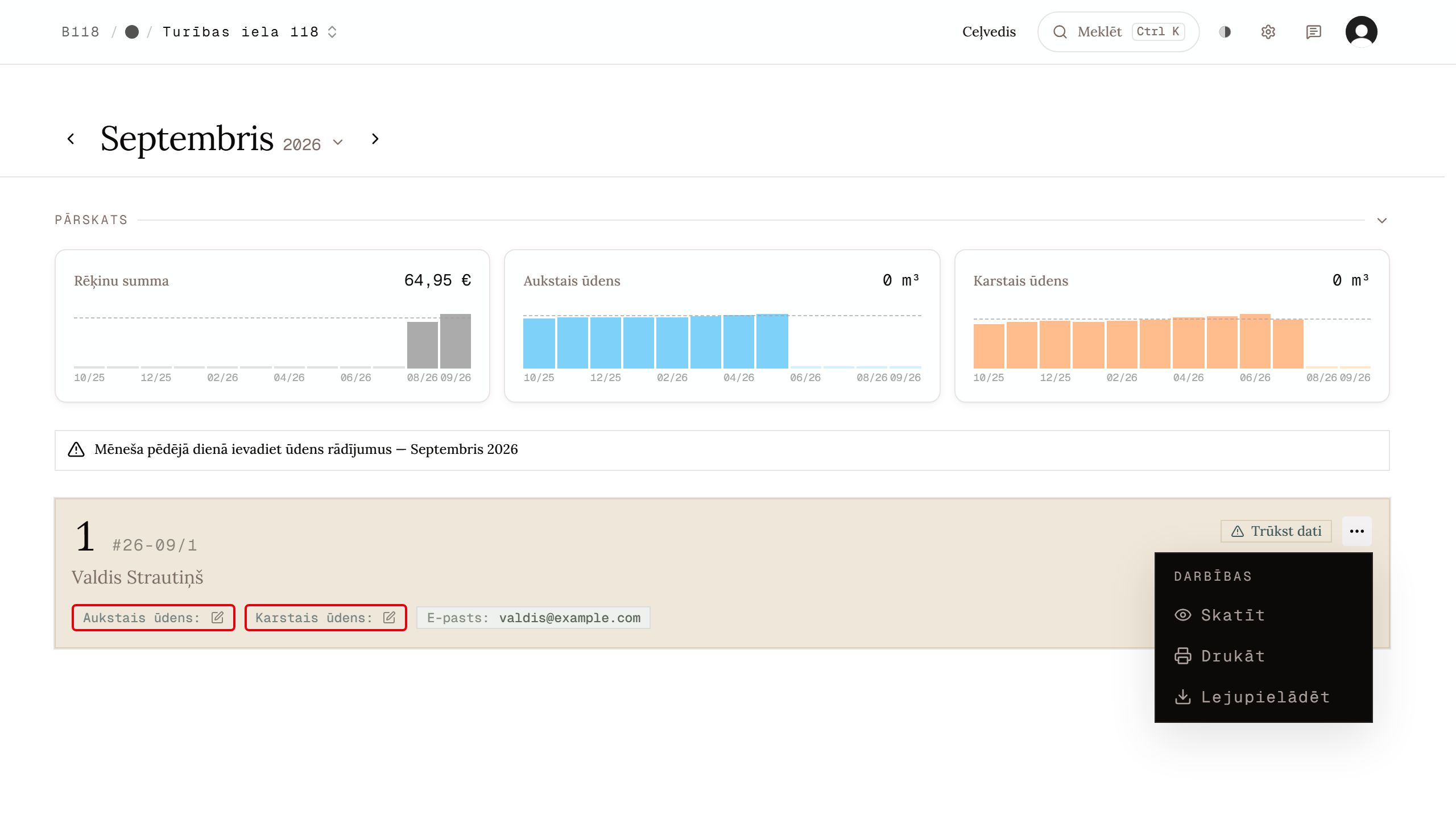The image size is (1456, 819).
Task: Click the Meklēt search field
Action: [x=1119, y=32]
